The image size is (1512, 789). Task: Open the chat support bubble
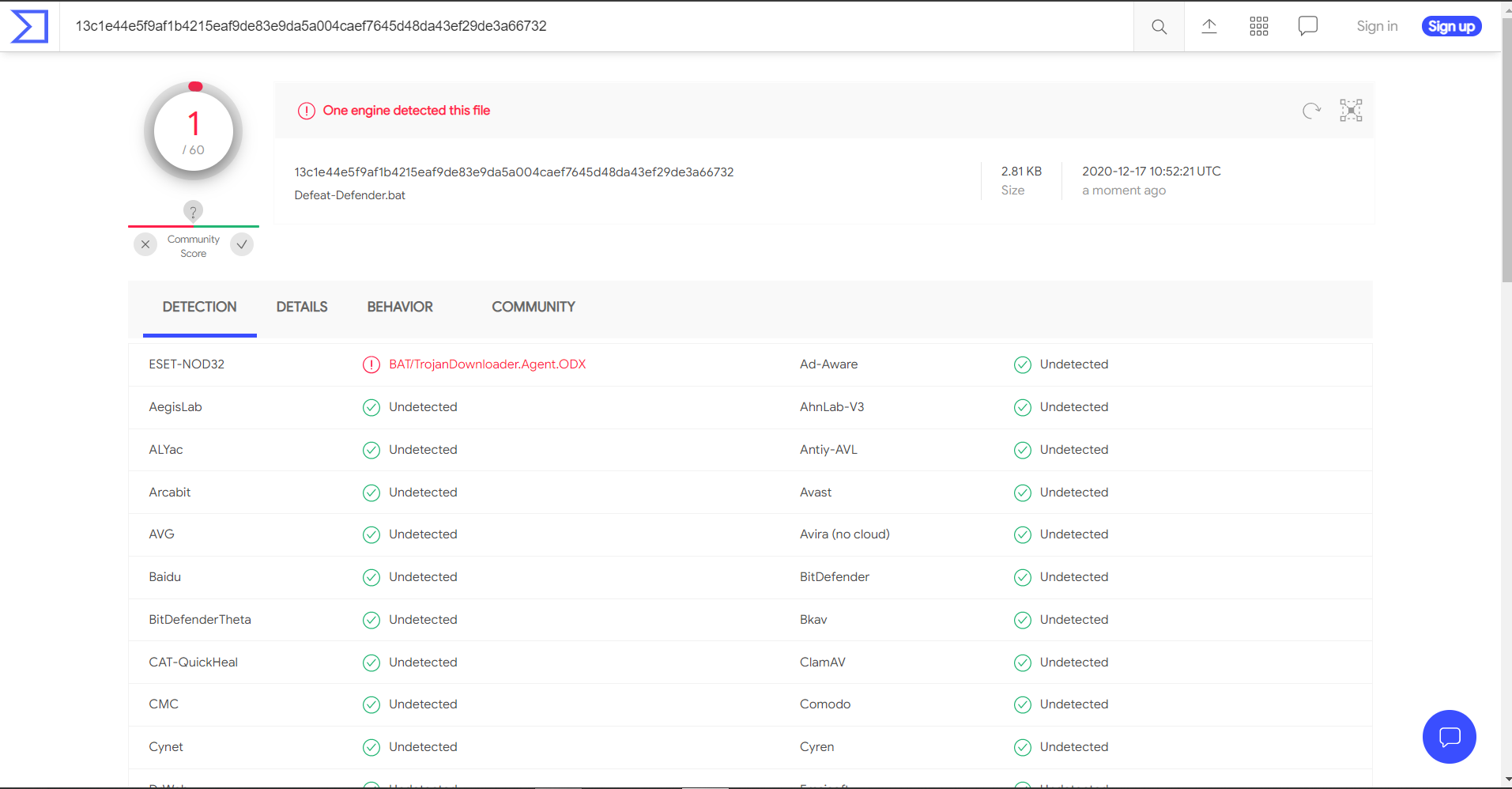click(x=1450, y=737)
